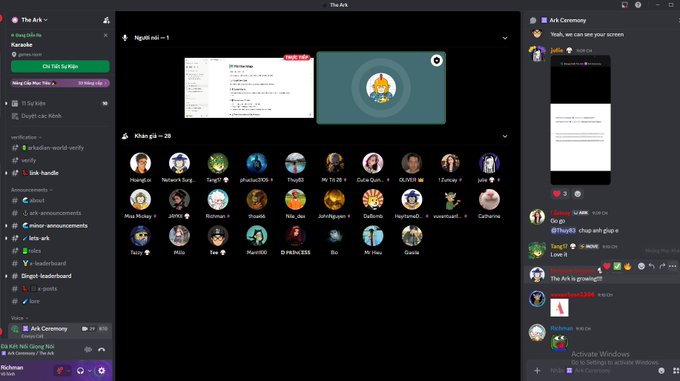Expand the minor-announcements channel arrow
680x381 pixels.
[x=6, y=226]
